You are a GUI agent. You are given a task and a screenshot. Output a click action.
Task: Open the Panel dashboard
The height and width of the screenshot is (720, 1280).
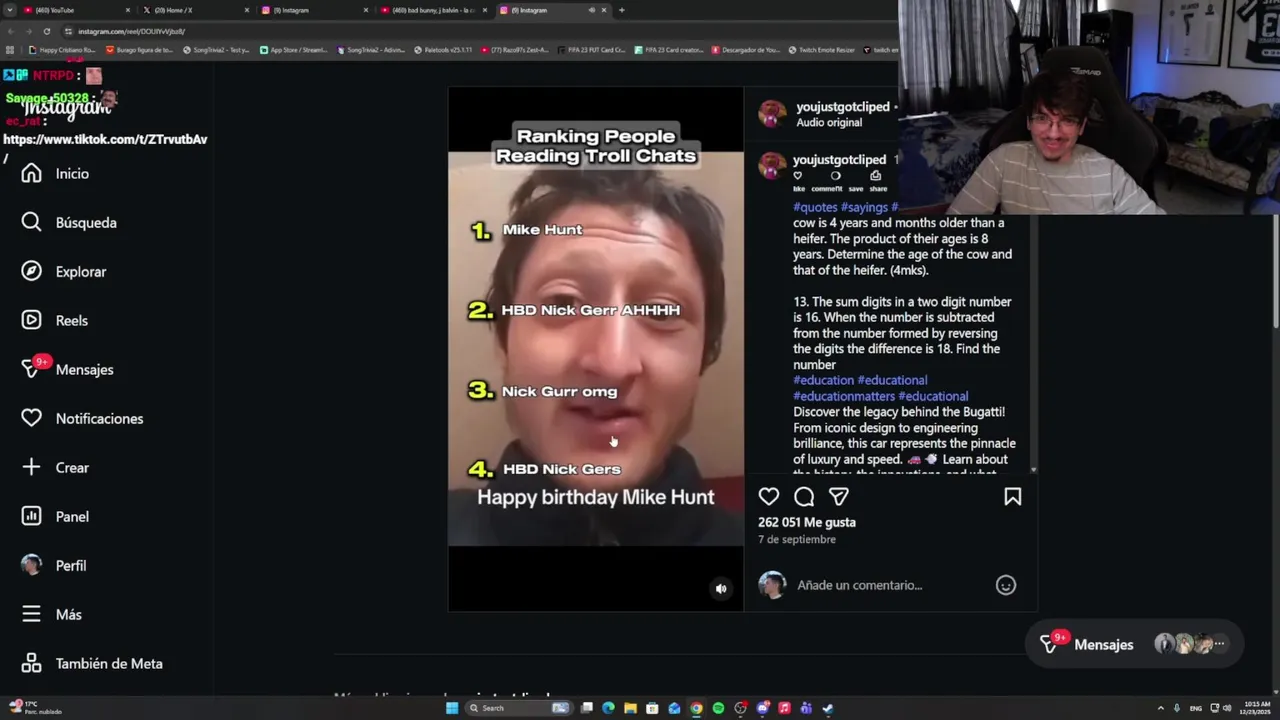coord(56,517)
